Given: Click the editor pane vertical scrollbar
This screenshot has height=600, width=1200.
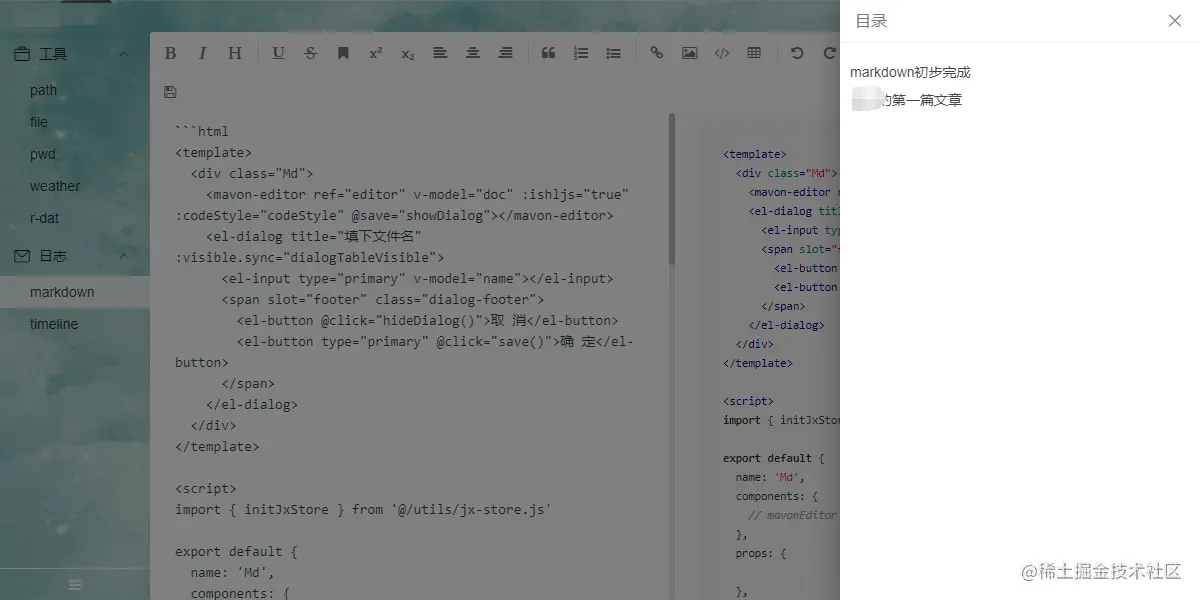Looking at the screenshot, I should (672, 190).
